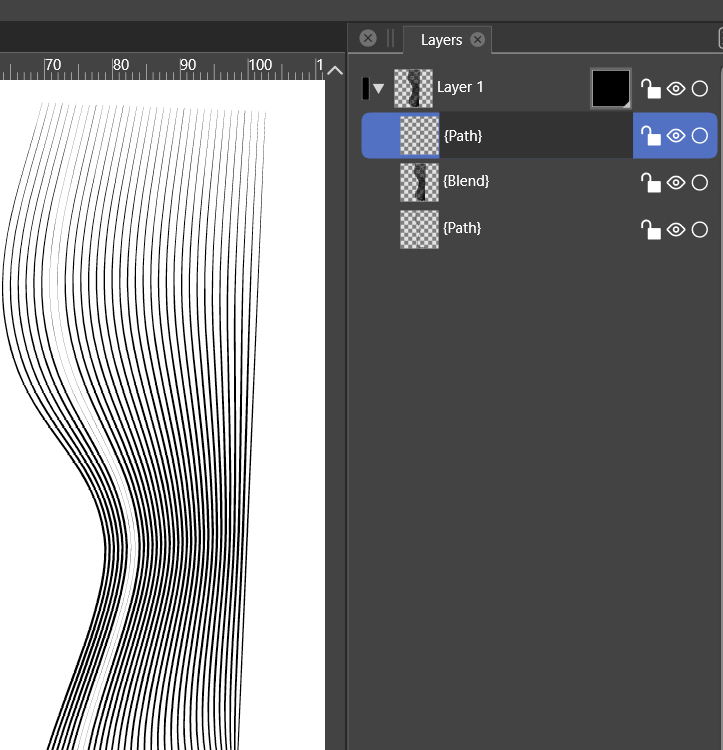The width and height of the screenshot is (723, 750).
Task: Toggle visibility of the {Blend} object
Action: 676,182
